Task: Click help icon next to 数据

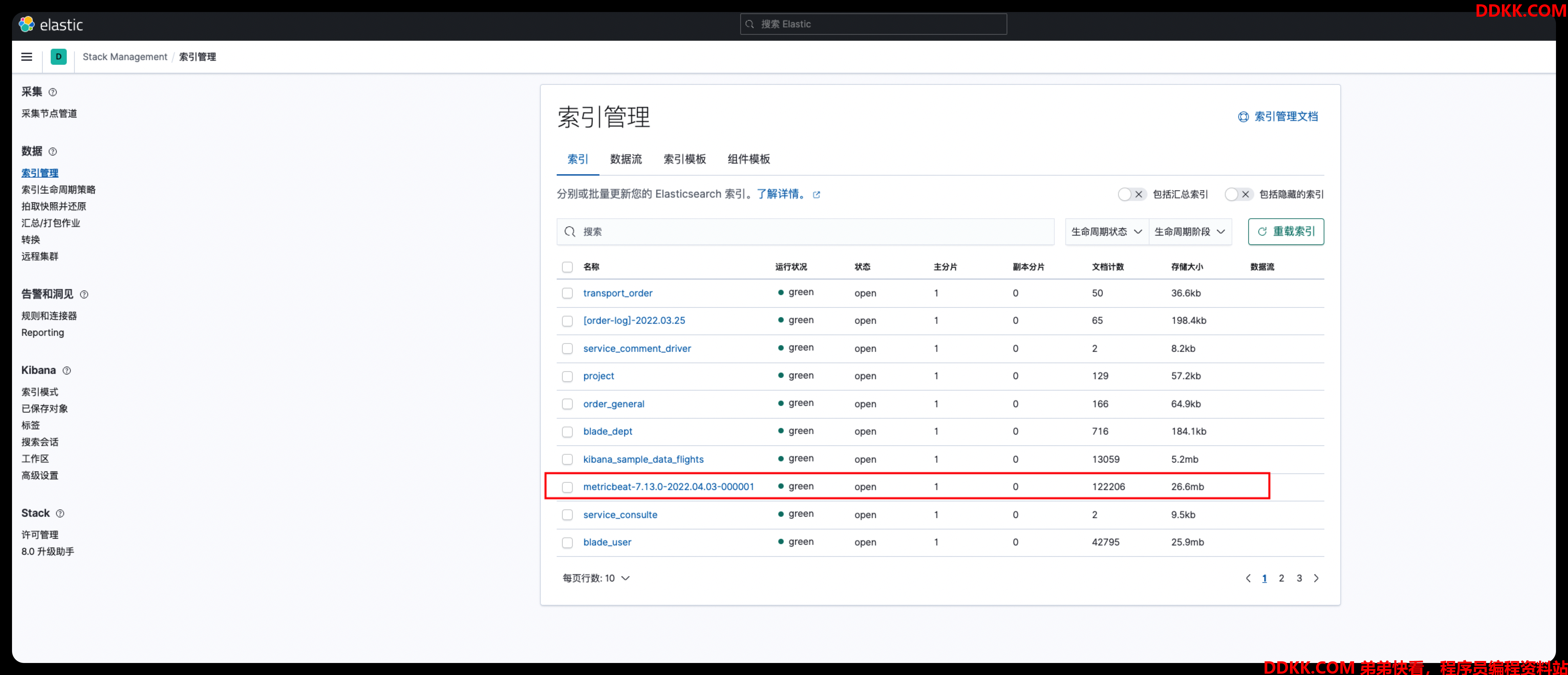Action: coord(53,152)
